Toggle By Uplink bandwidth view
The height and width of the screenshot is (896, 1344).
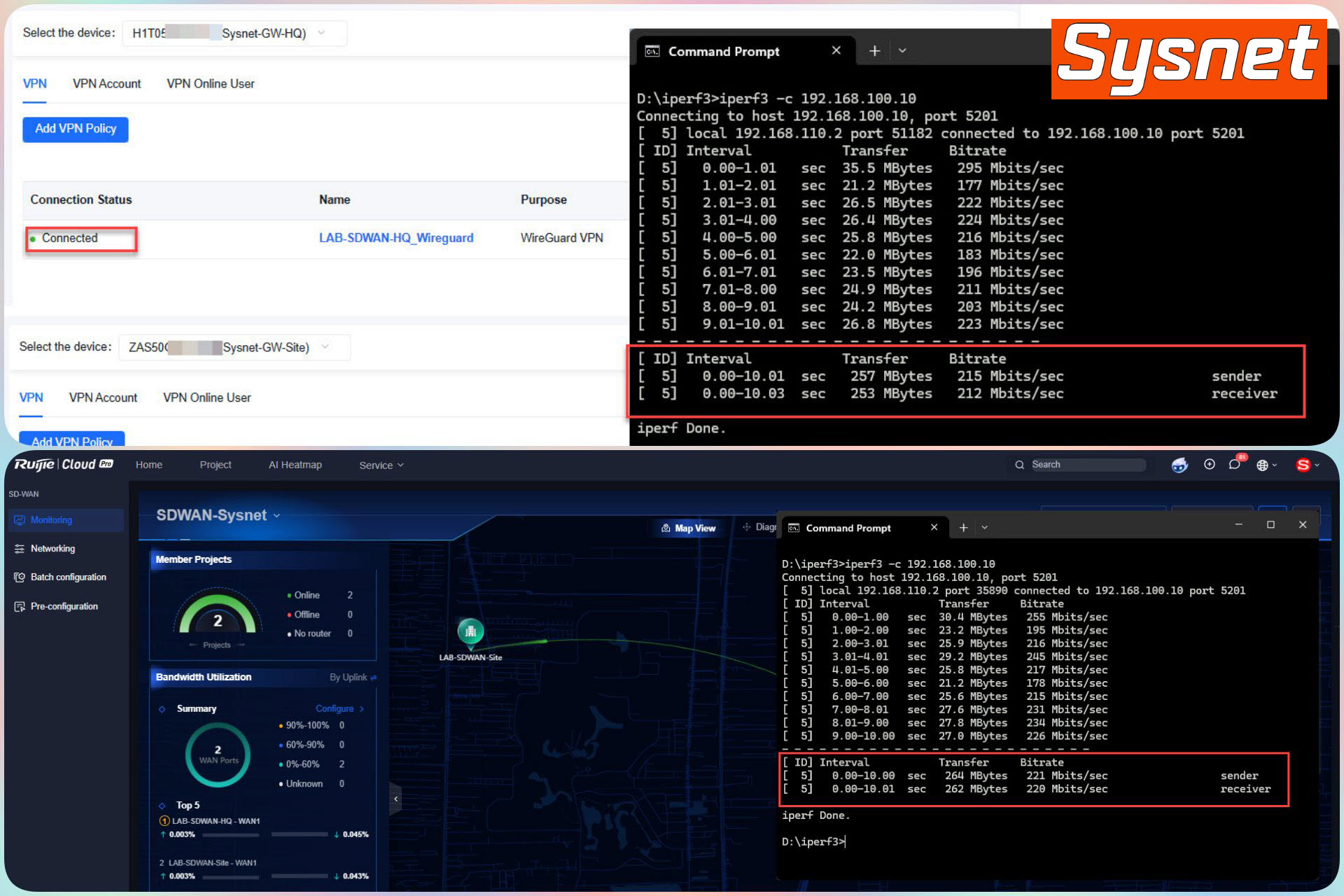coord(353,677)
